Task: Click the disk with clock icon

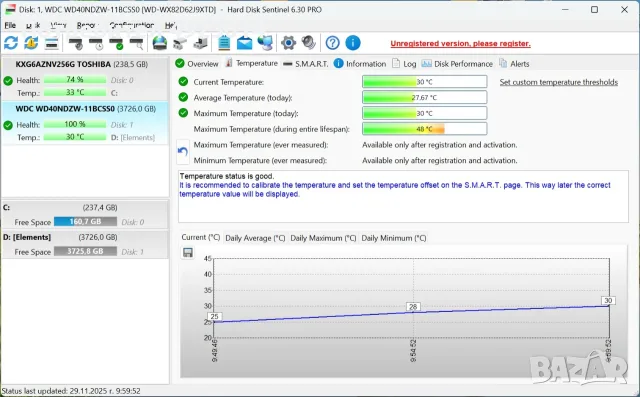Action: point(96,43)
